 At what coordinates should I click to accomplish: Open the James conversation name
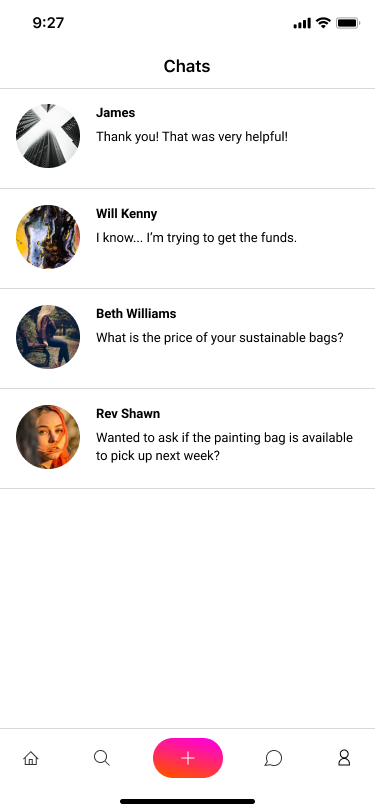116,113
